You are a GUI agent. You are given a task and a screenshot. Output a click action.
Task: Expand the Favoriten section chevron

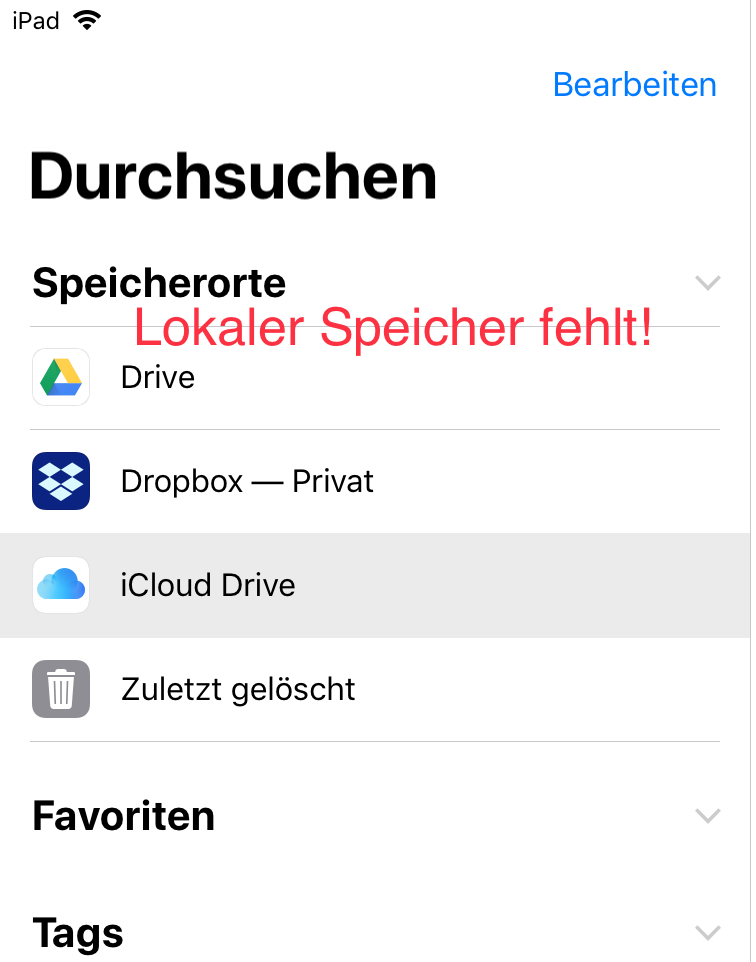coord(707,816)
